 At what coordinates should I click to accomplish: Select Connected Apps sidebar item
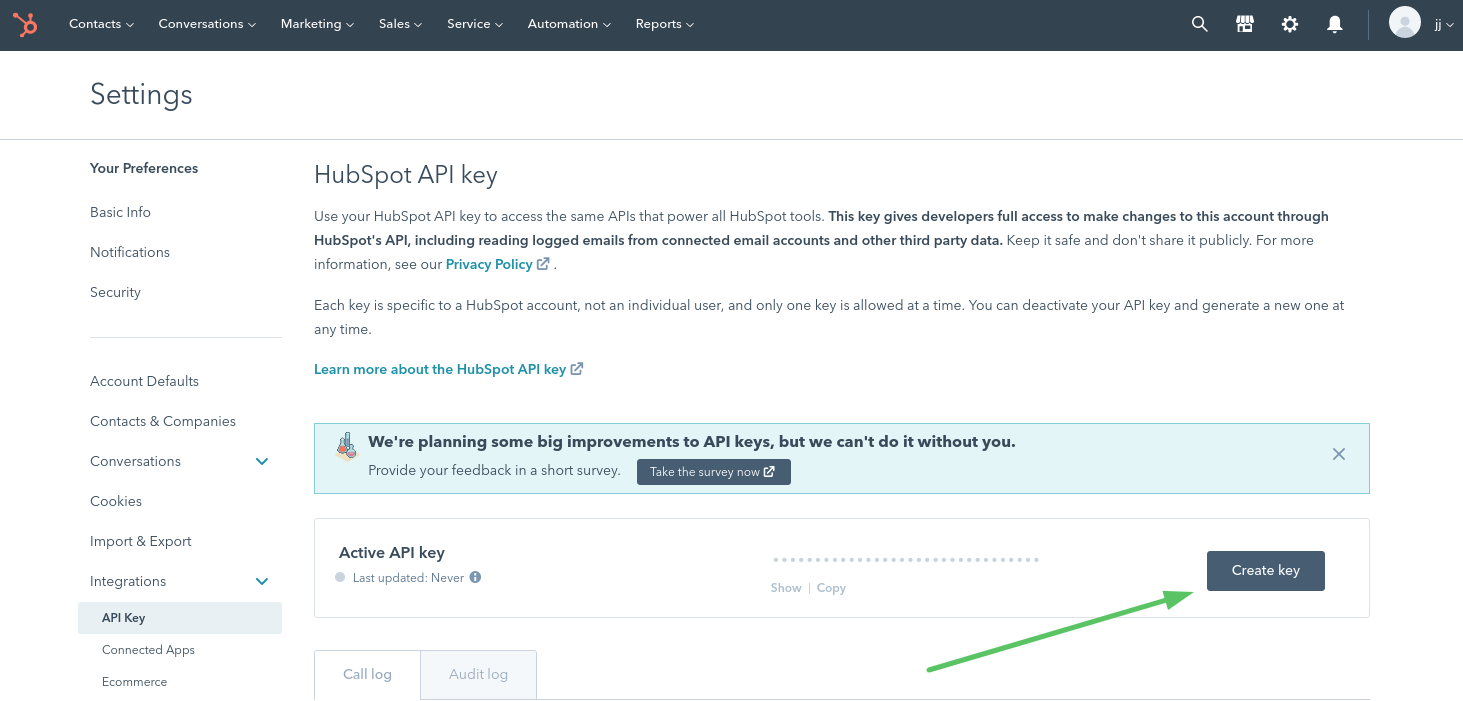point(148,650)
